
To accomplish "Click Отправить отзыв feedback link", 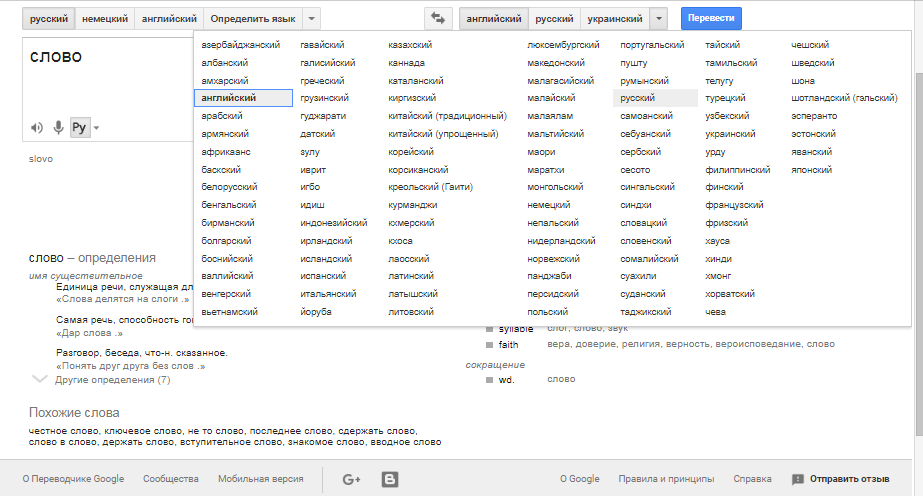I will pyautogui.click(x=849, y=479).
